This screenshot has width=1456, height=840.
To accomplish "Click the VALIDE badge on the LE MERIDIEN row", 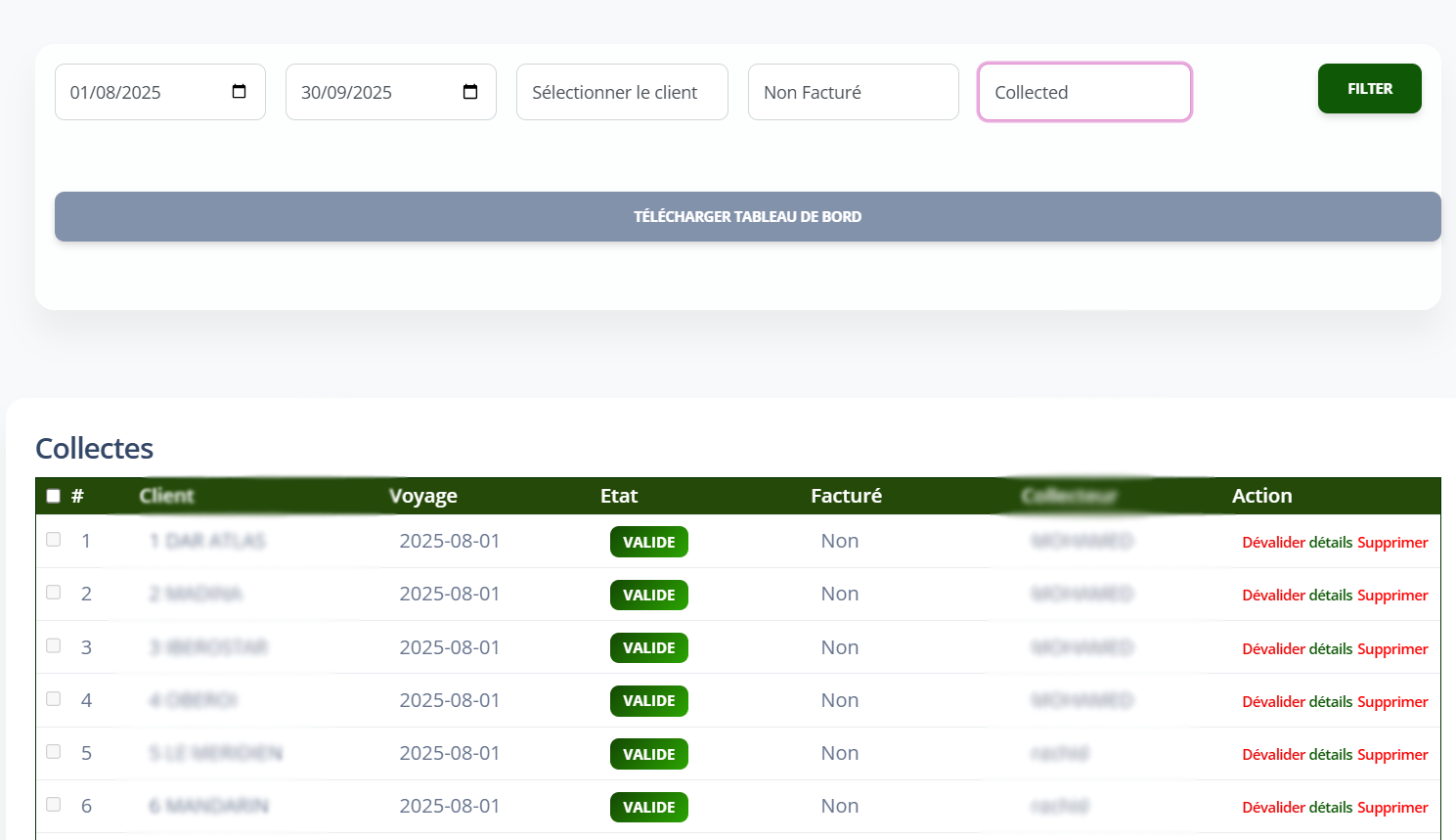I will click(648, 753).
